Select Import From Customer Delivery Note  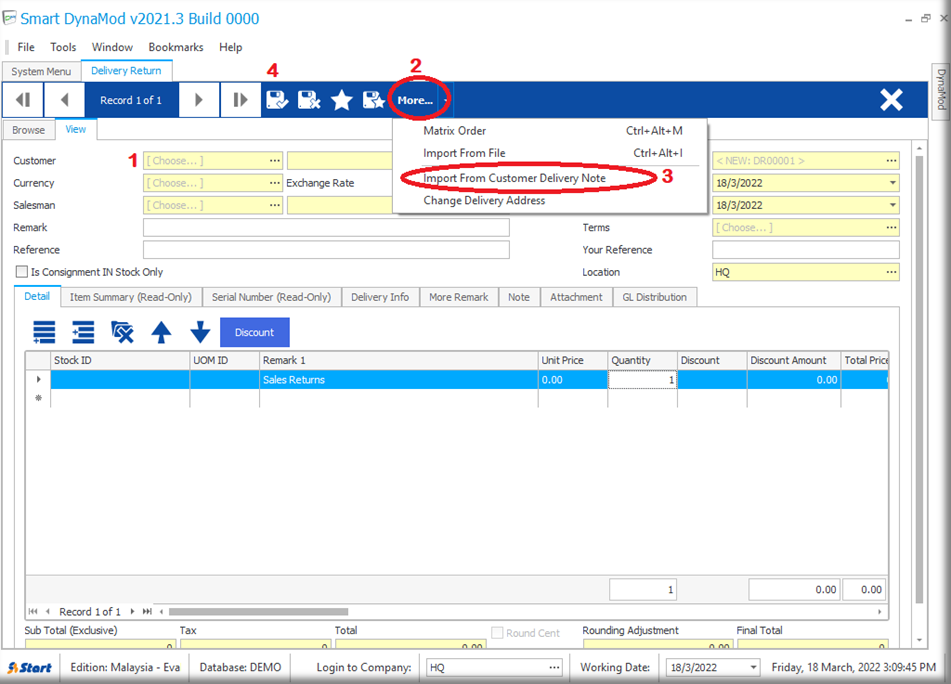[x=514, y=178]
